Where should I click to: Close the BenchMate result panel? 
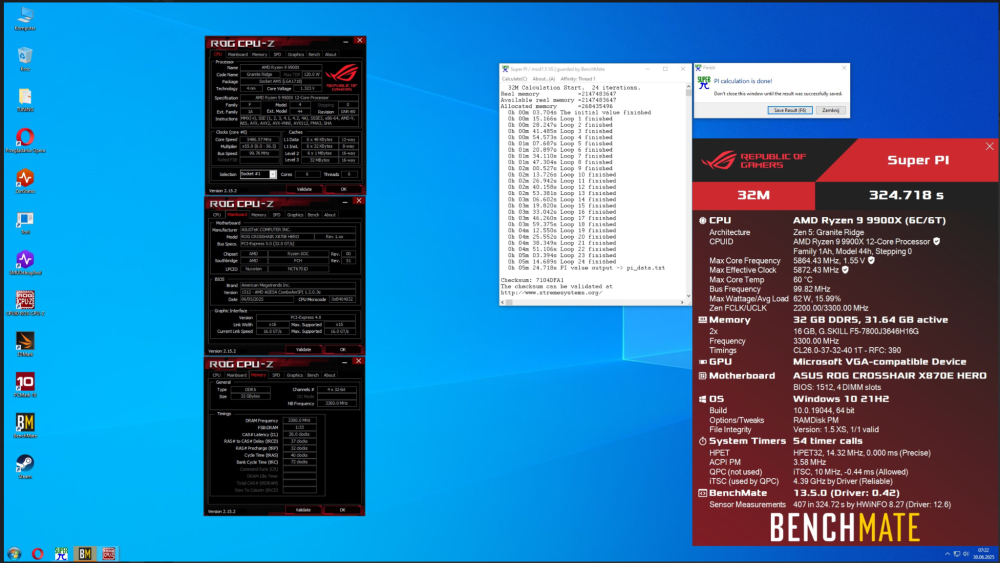[x=989, y=147]
